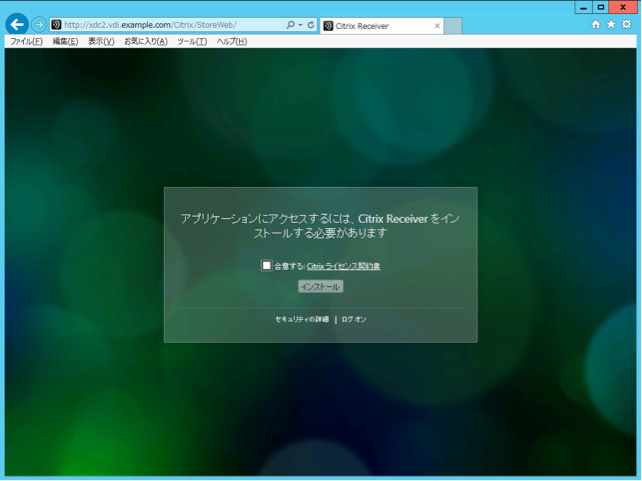Click the browser forward arrow button
Image resolution: width=642 pixels, height=481 pixels.
(38, 25)
